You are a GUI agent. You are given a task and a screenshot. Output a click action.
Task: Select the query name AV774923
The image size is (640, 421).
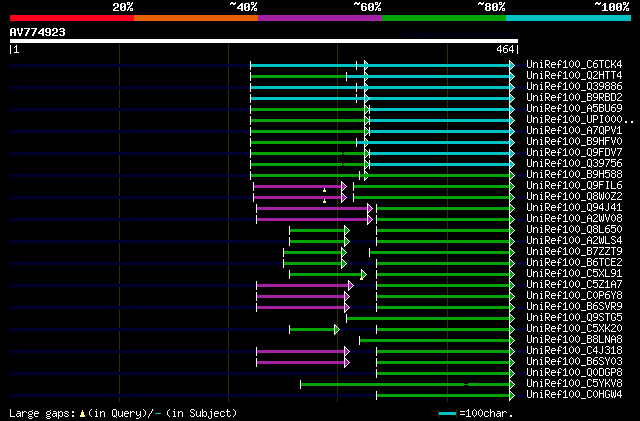[x=38, y=32]
